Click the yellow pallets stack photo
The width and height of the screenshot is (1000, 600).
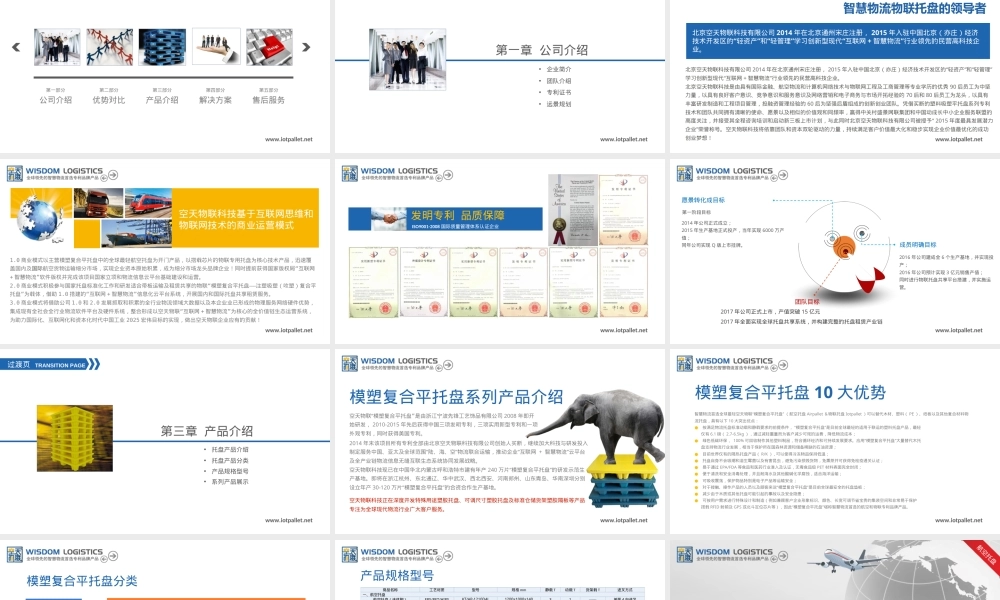point(75,438)
